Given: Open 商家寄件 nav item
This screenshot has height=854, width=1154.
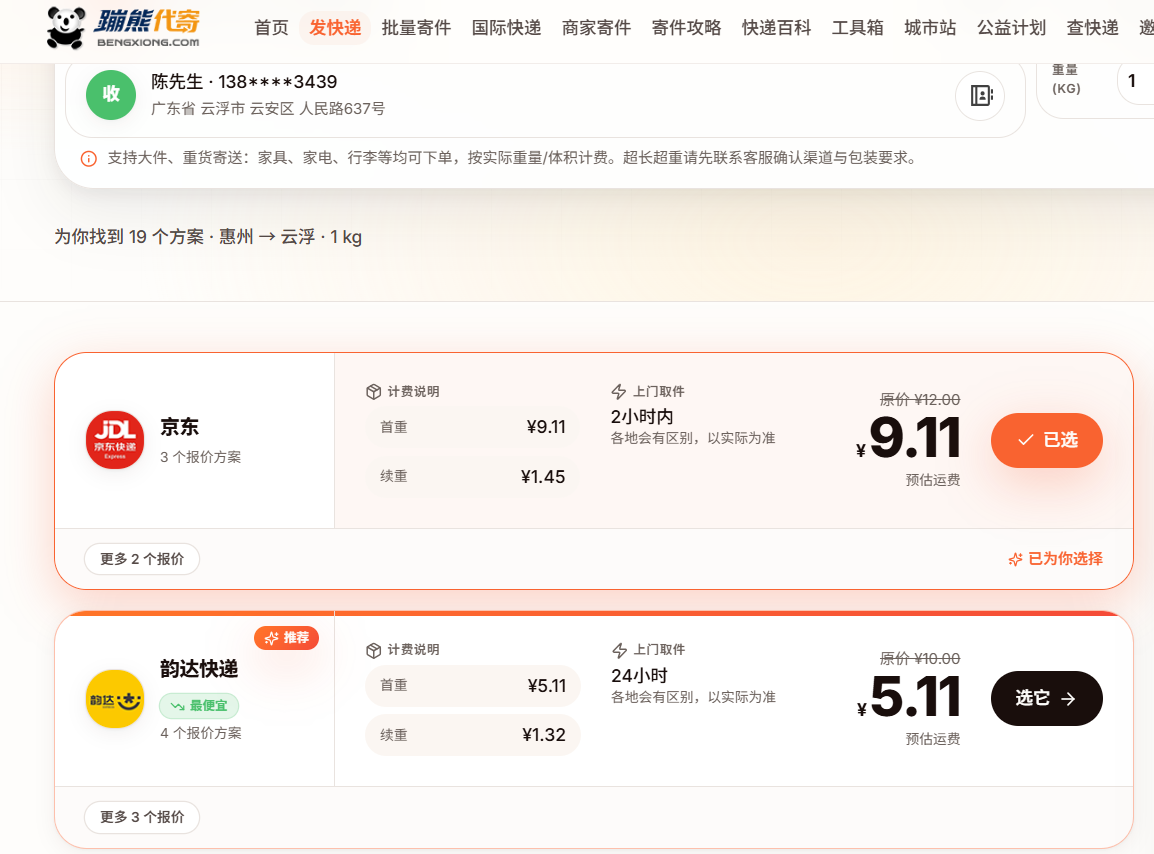Looking at the screenshot, I should click(x=596, y=28).
